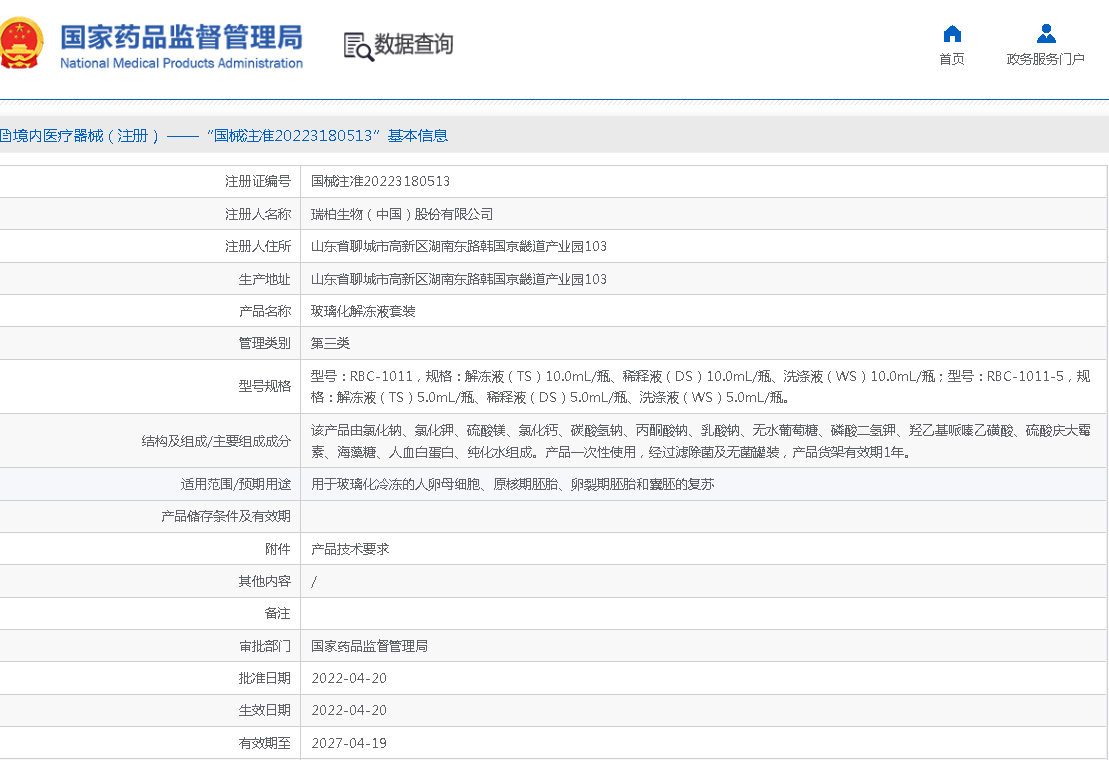Screen dimensions: 1109x760
Task: Click the 政务服务门户 person icon
Action: (1045, 34)
